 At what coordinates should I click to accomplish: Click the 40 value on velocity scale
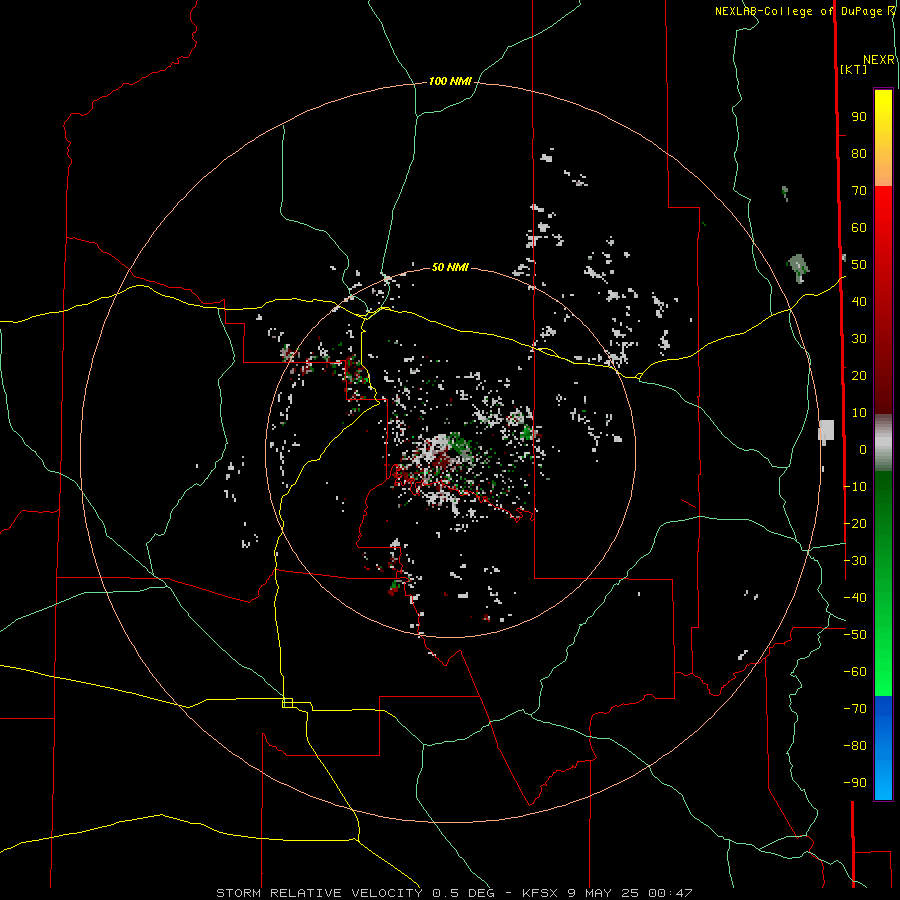859,302
